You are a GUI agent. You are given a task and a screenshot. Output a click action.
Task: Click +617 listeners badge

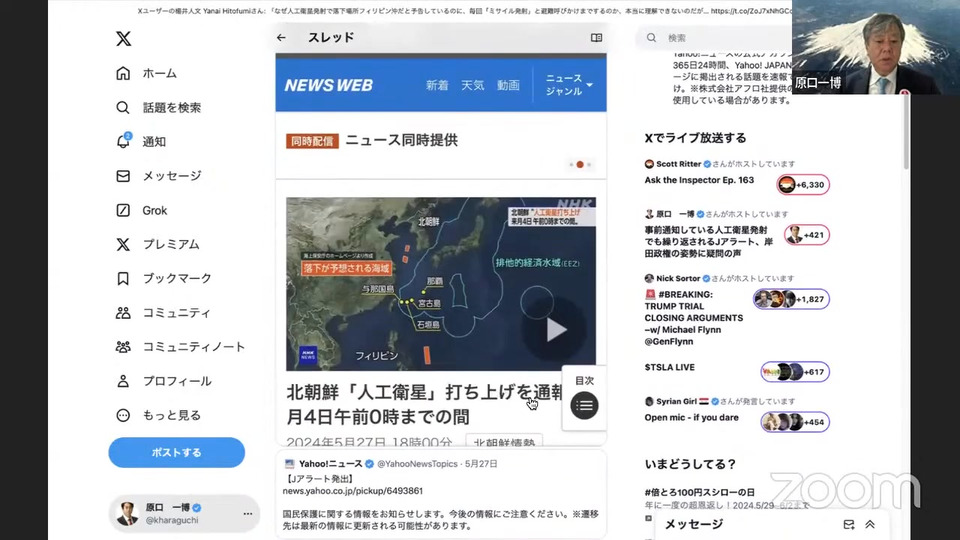point(795,372)
